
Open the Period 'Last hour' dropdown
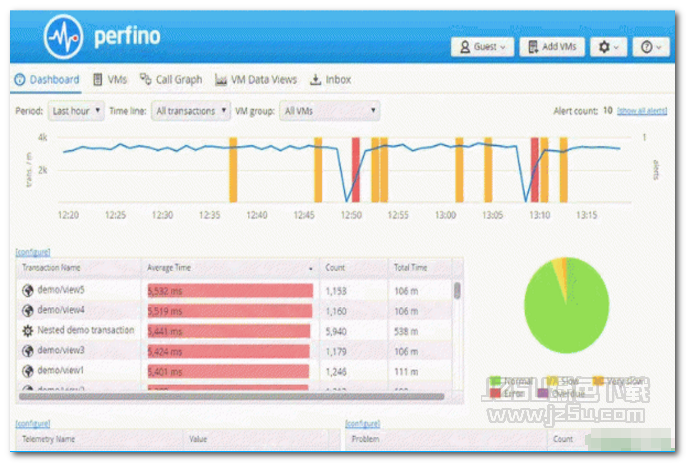click(76, 111)
